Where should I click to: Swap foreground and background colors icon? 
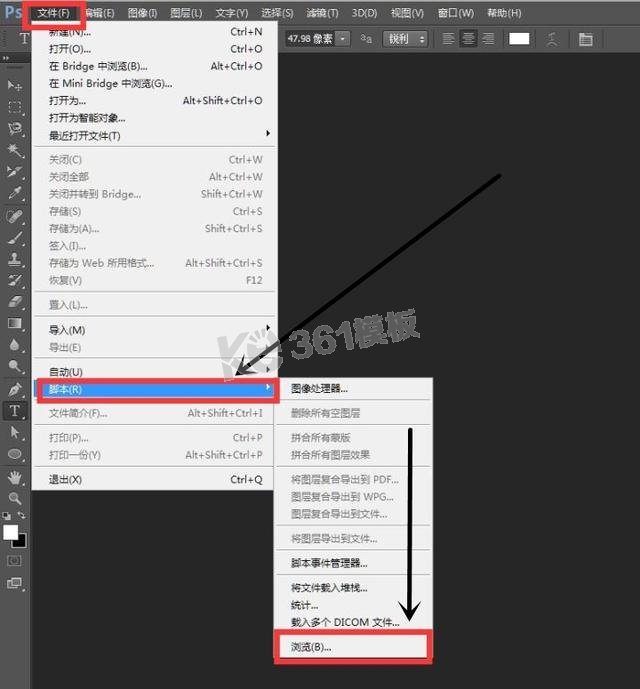click(21, 515)
